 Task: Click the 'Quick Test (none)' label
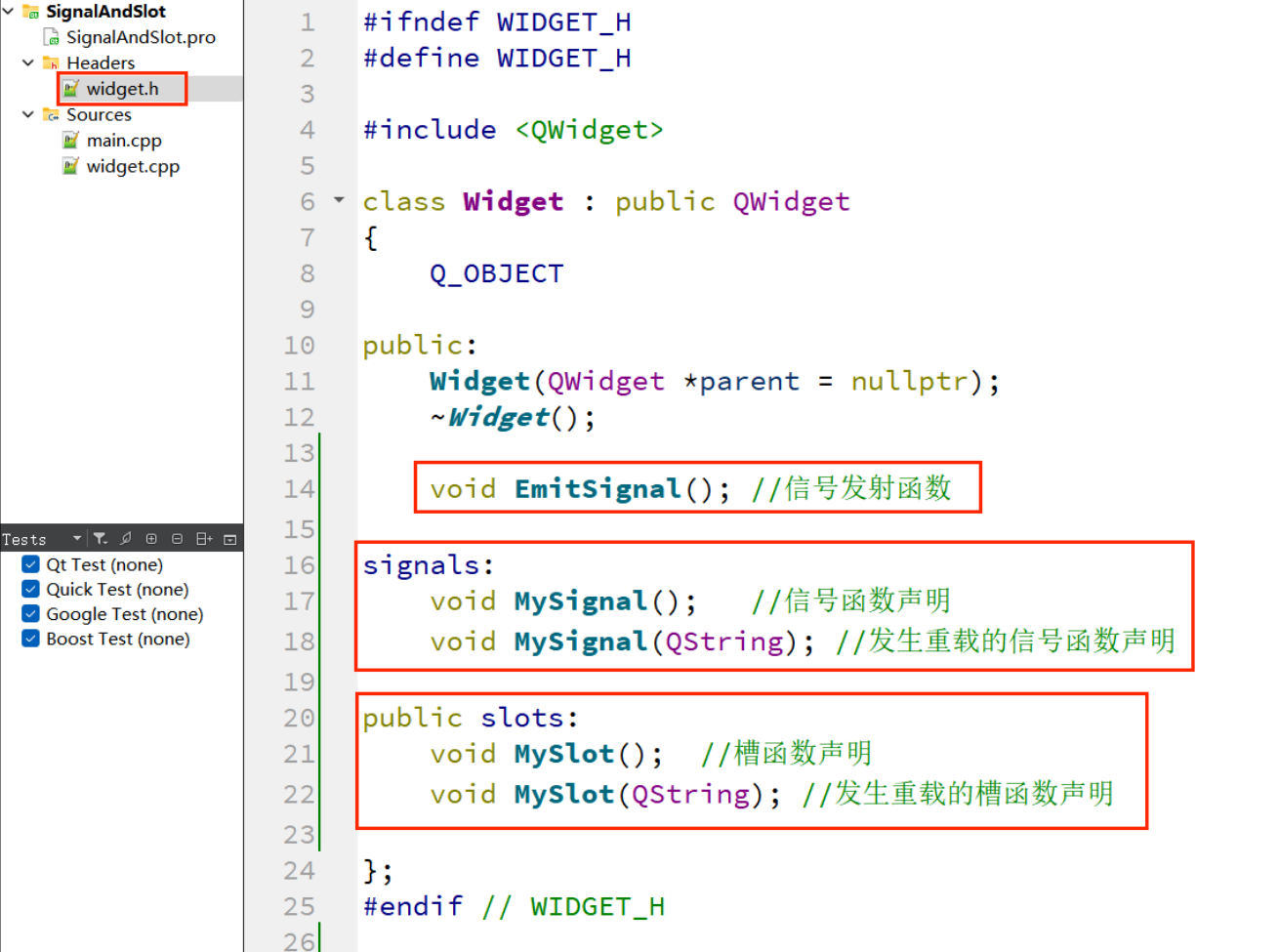117,589
